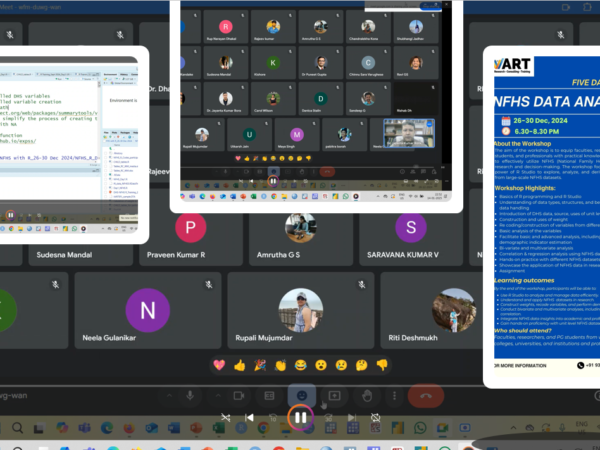Send the thinking face reaction
Image resolution: width=600 pixels, height=450 pixels.
[361, 365]
